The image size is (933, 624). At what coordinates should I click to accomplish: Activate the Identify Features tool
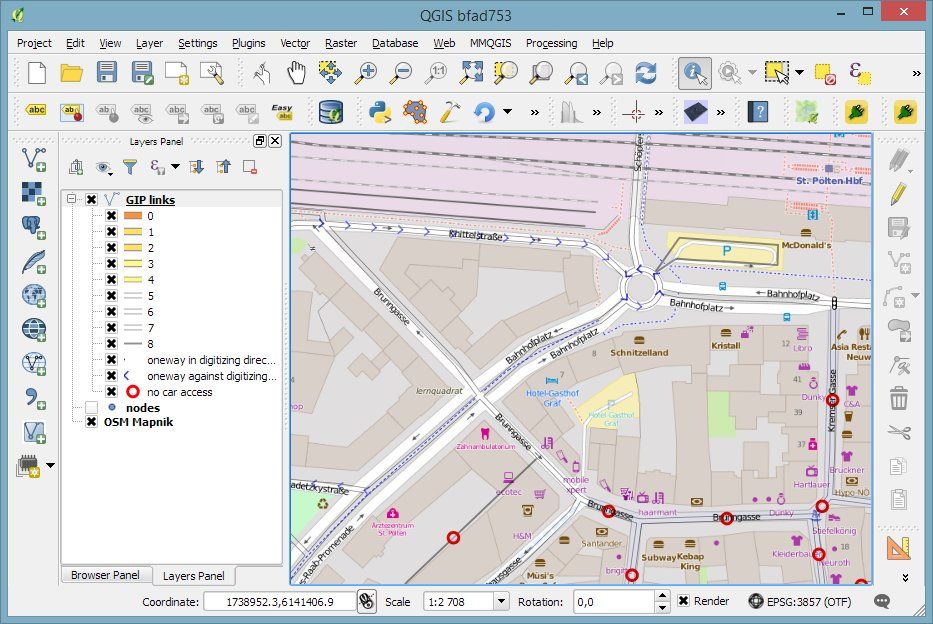(x=694, y=72)
